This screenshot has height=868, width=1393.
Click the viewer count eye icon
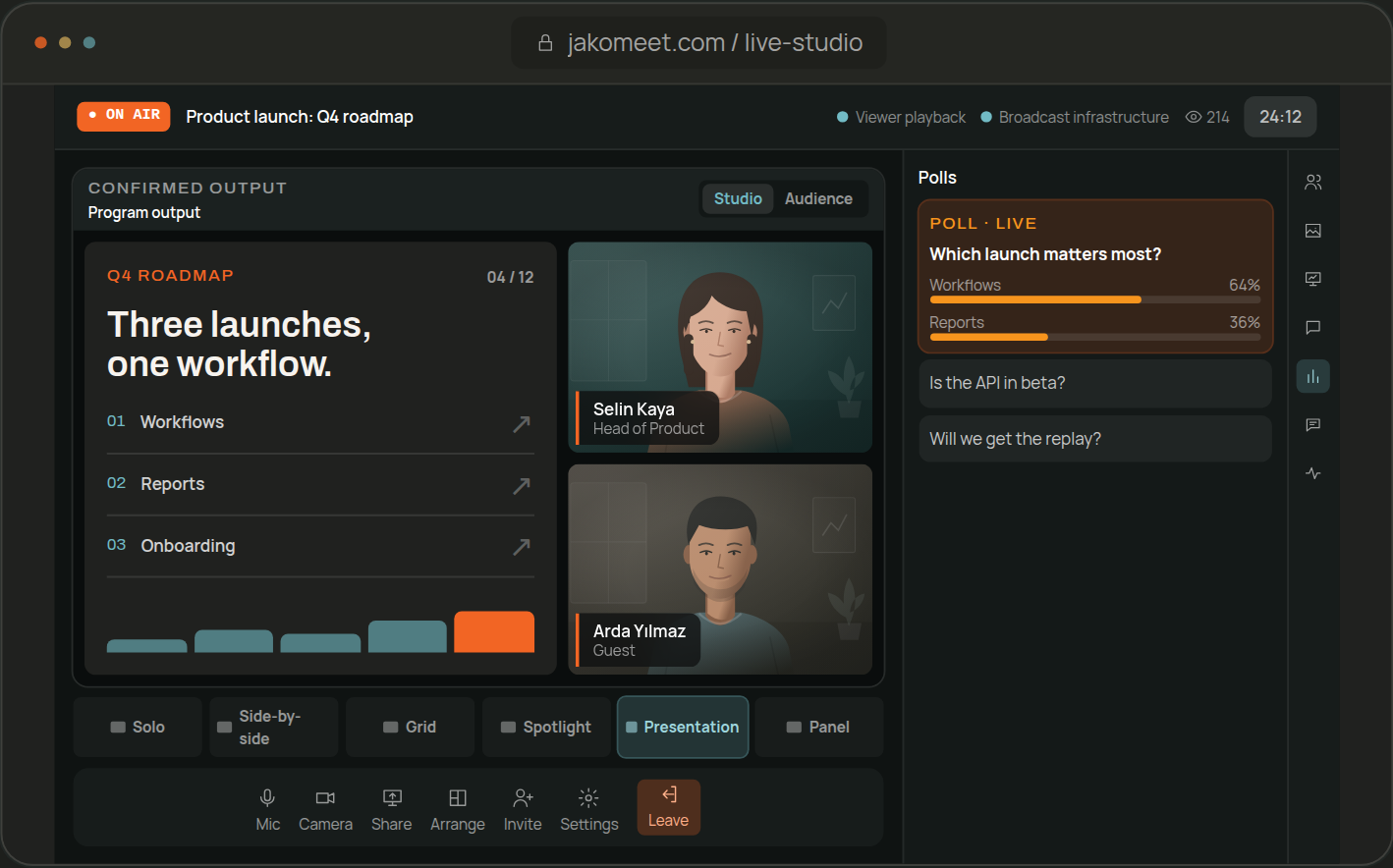[1194, 117]
